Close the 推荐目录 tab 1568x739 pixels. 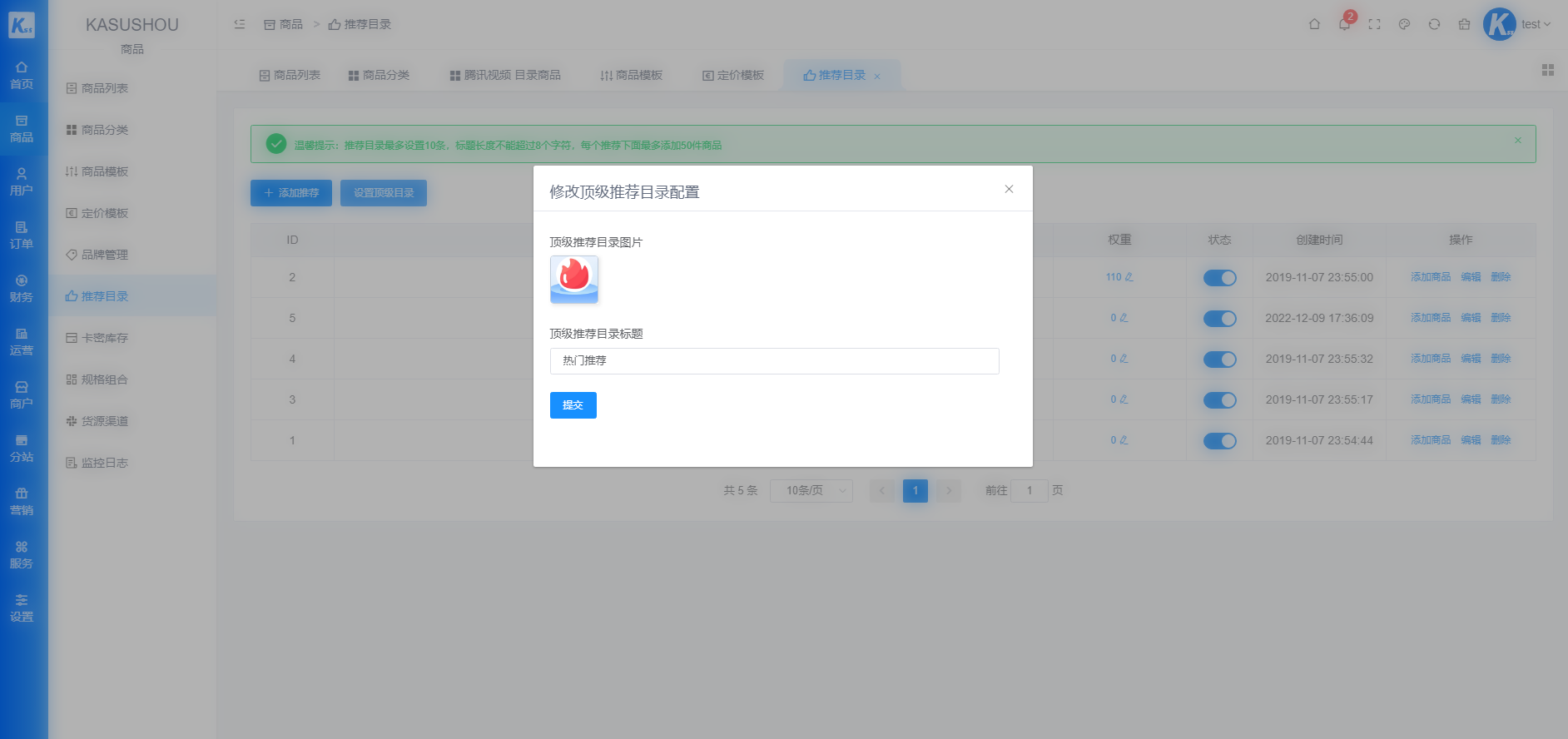[877, 77]
